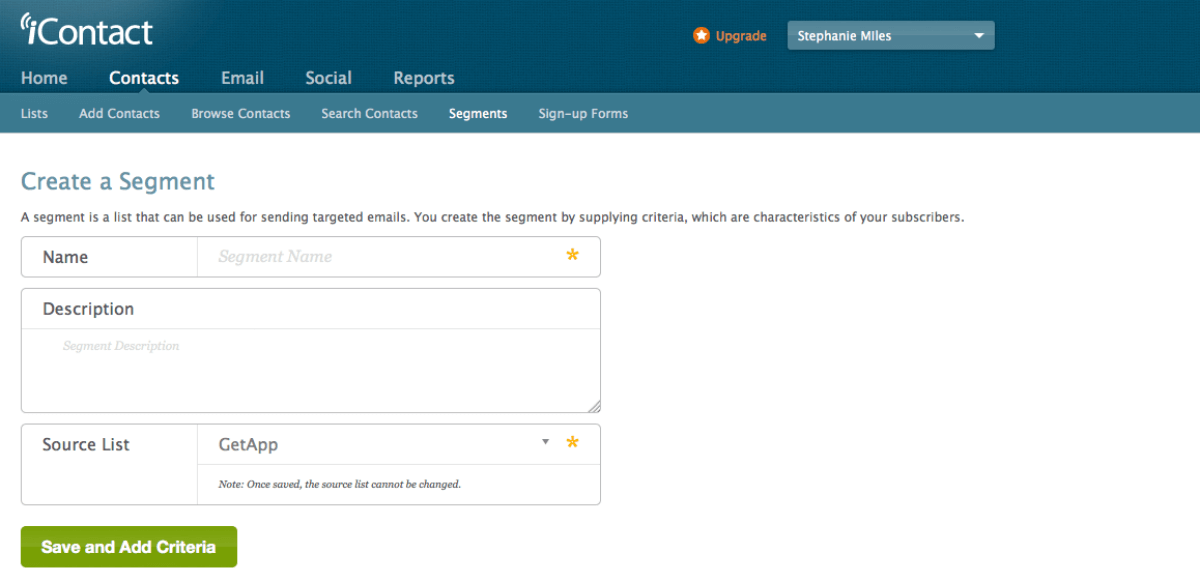Click the asterisk next to Source List
Viewport: 1200px width, 583px height.
click(x=572, y=443)
